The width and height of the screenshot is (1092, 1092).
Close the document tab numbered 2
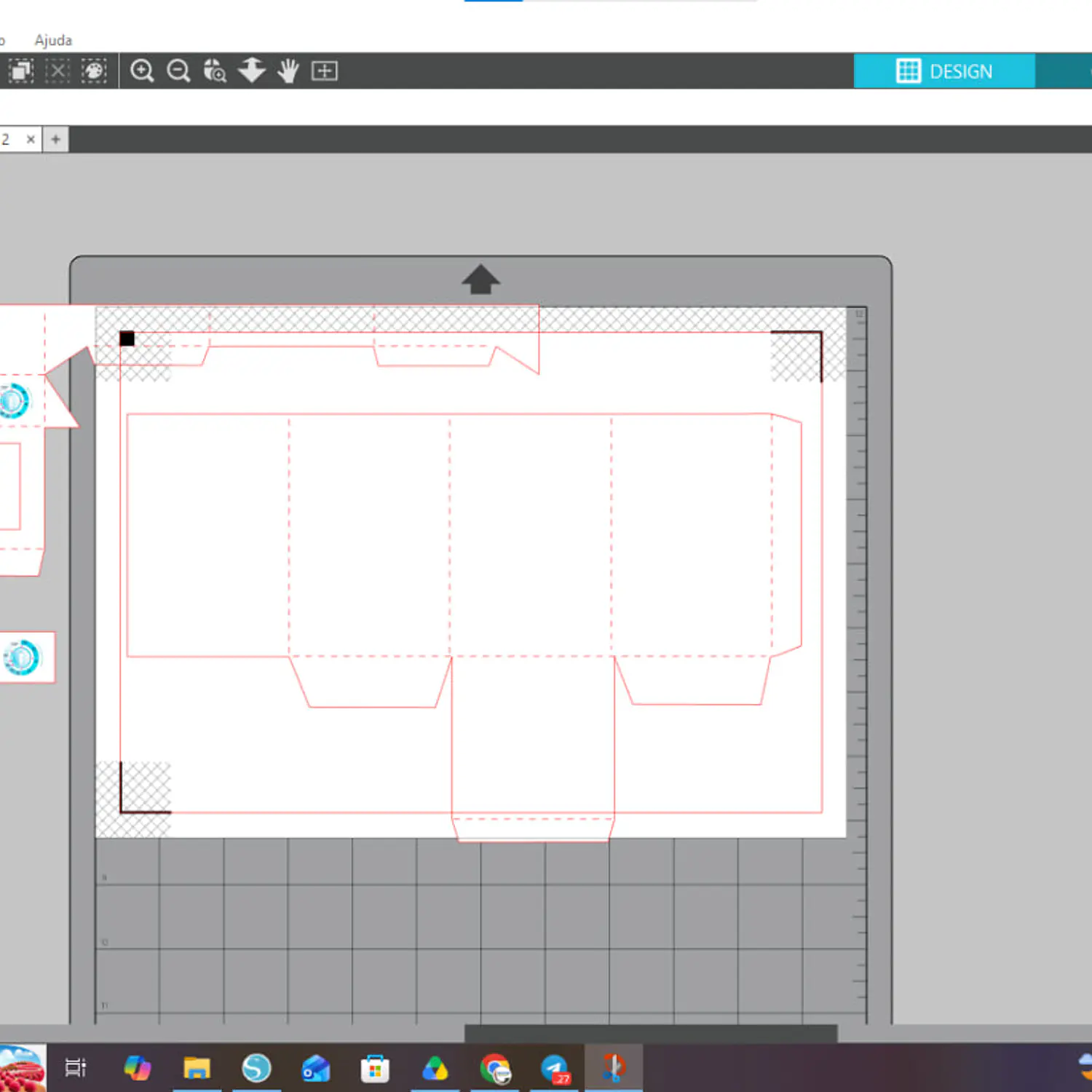[31, 139]
